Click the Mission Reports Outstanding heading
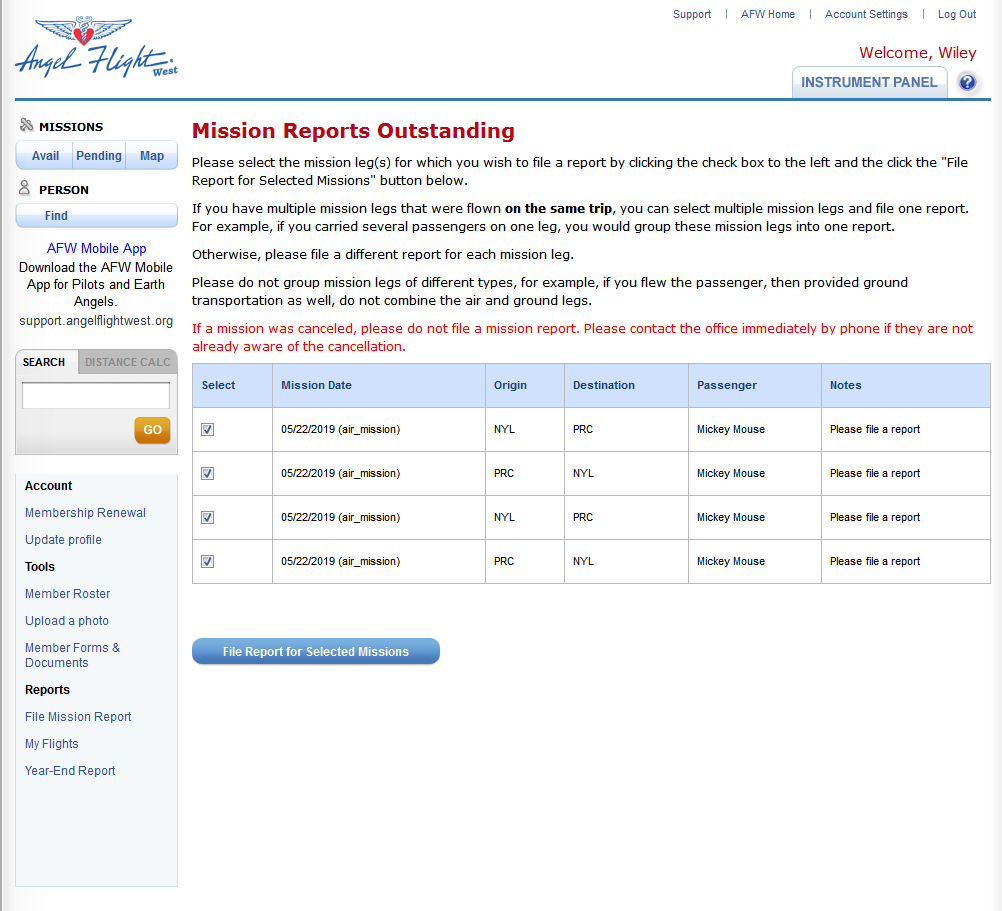This screenshot has width=1002, height=911. coord(353,130)
